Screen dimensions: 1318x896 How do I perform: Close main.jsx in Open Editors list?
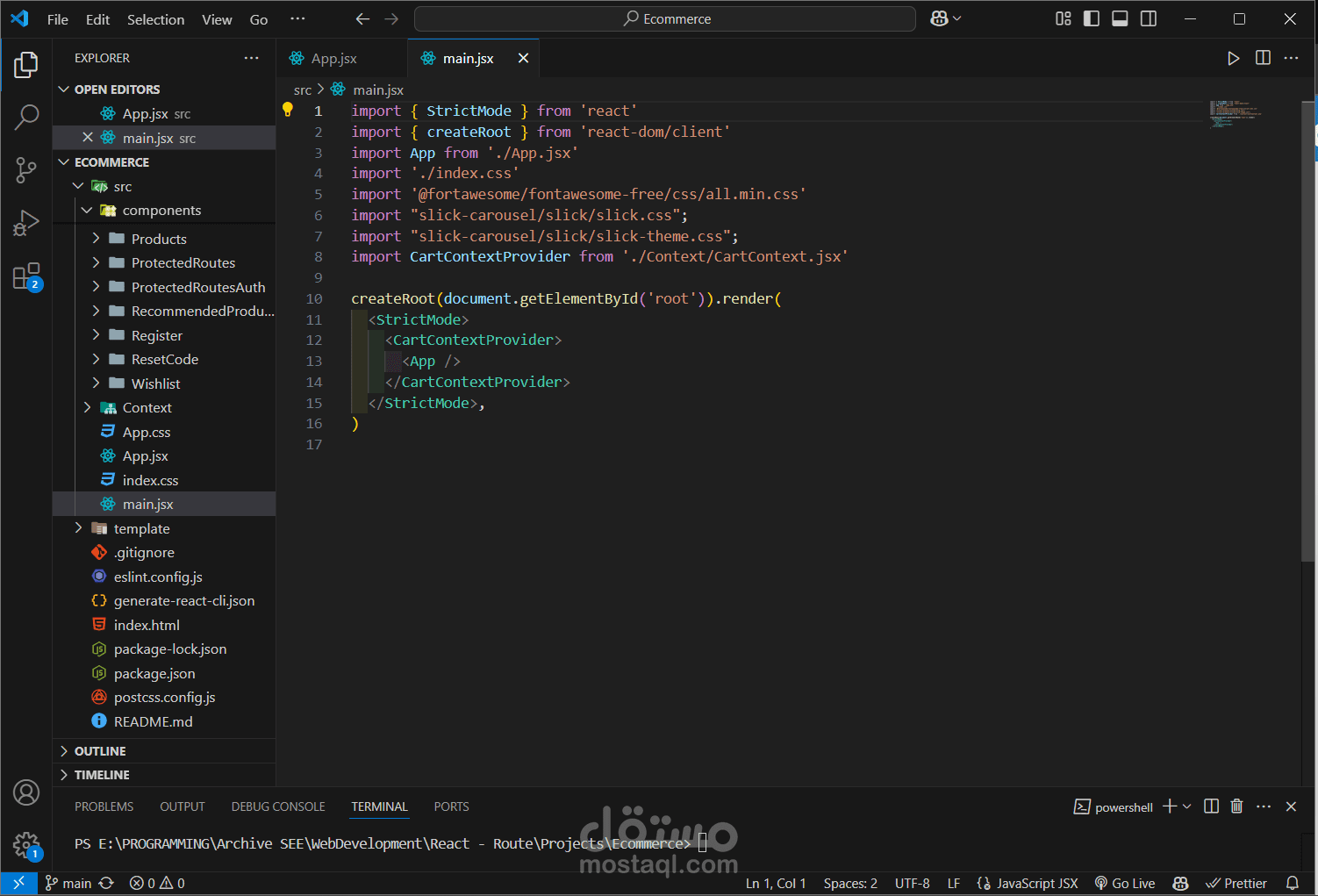88,138
